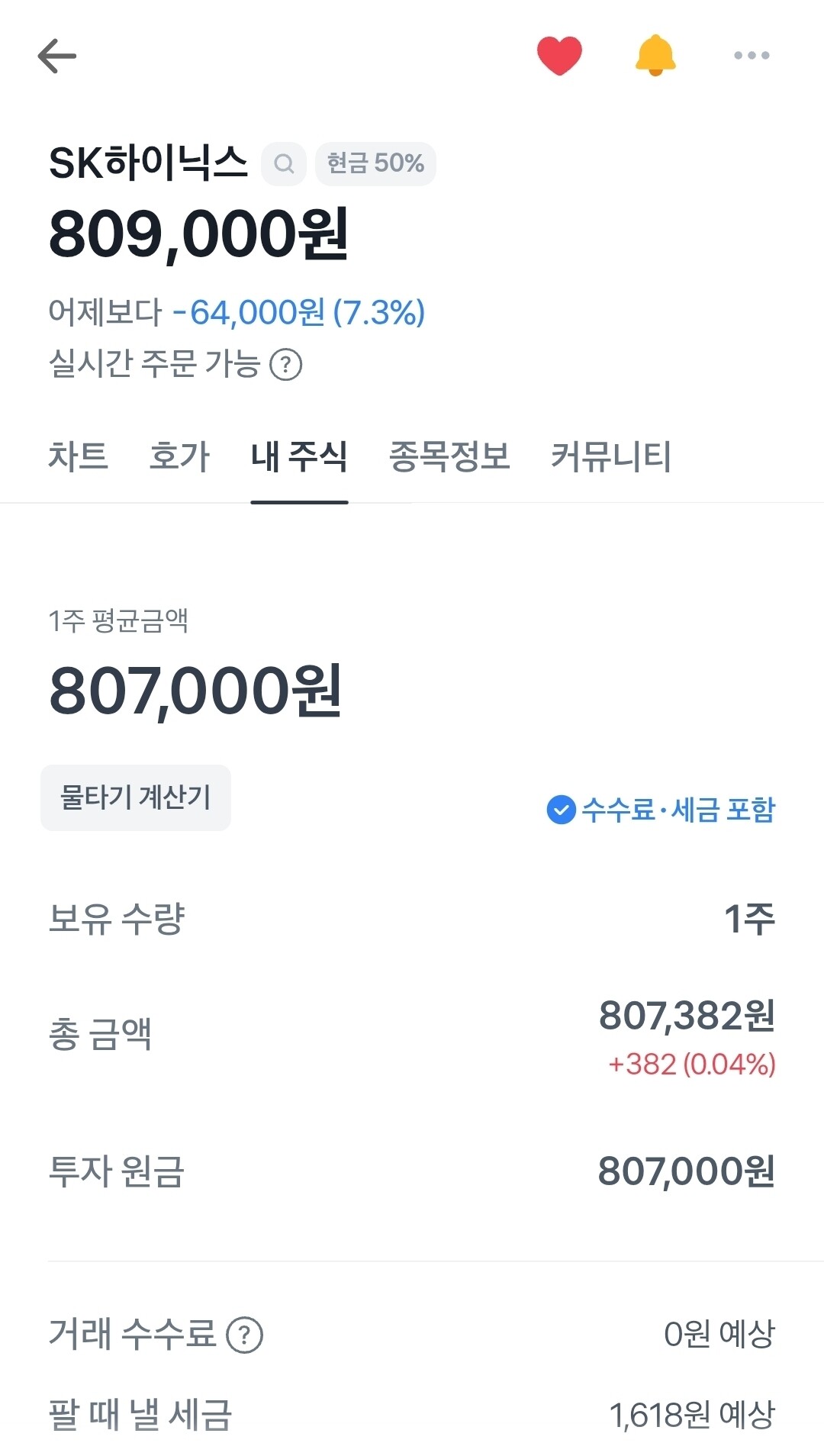Tap the 현금 50% badge
Image resolution: width=824 pixels, height=1456 pixels.
375,164
